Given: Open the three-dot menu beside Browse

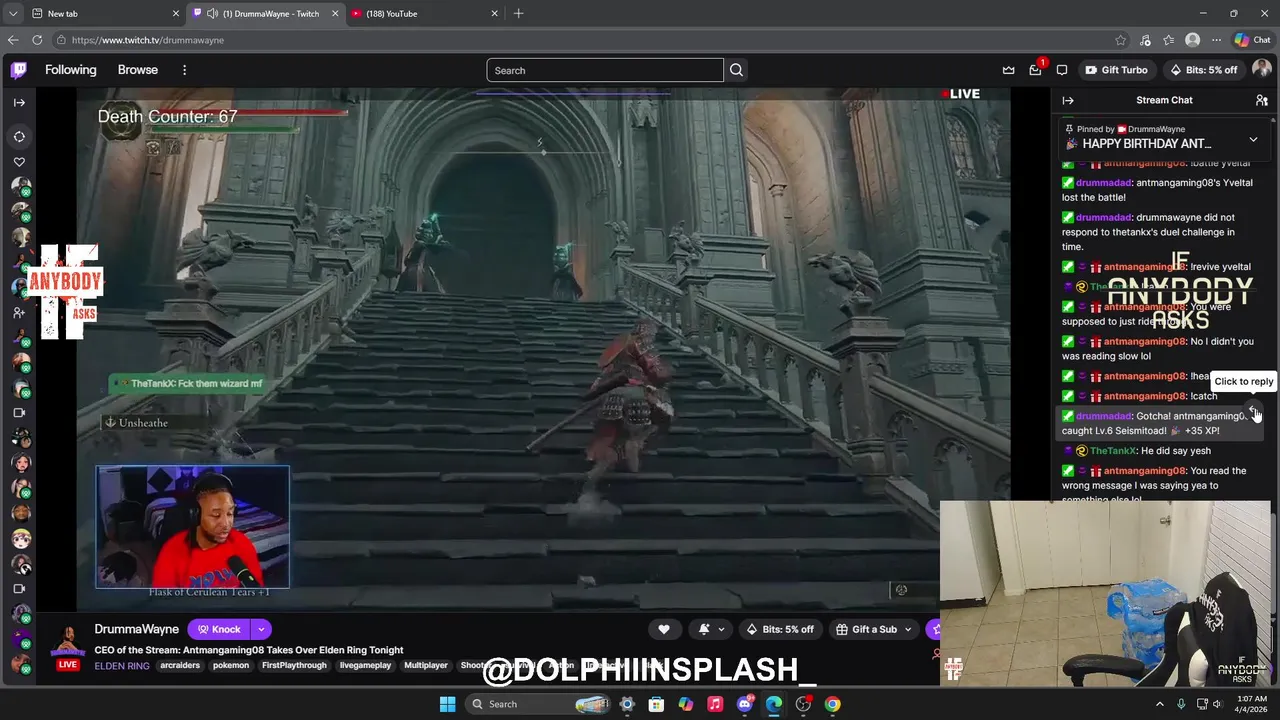Looking at the screenshot, I should pyautogui.click(x=184, y=70).
